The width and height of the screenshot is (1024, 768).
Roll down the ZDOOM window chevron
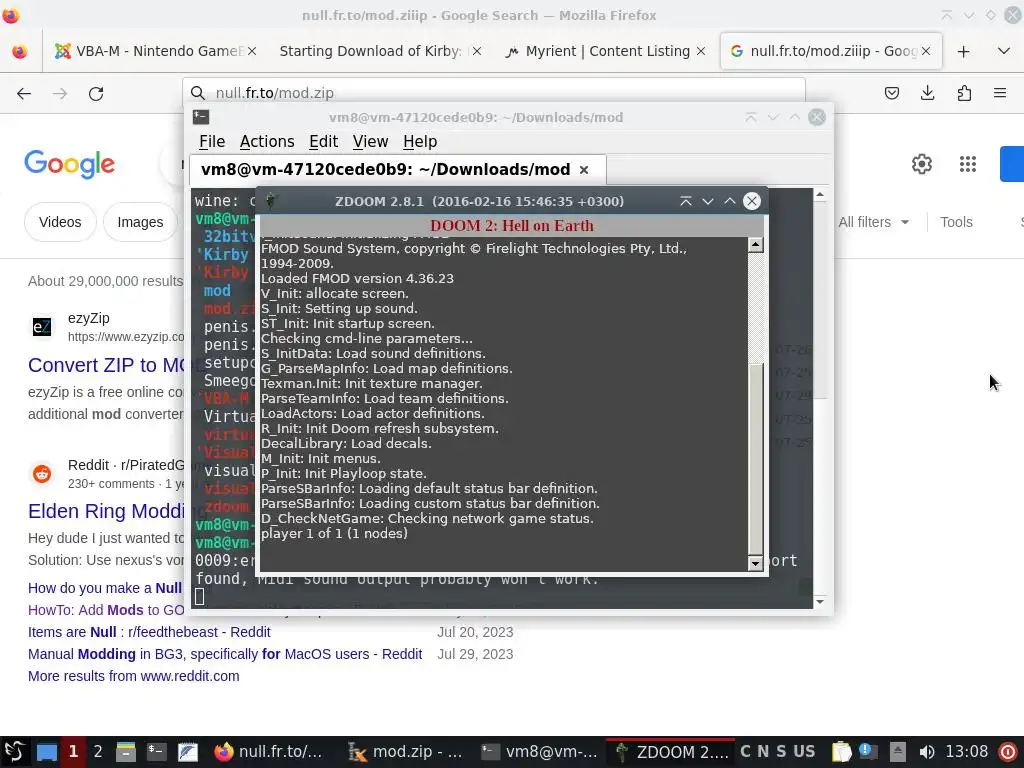[708, 201]
